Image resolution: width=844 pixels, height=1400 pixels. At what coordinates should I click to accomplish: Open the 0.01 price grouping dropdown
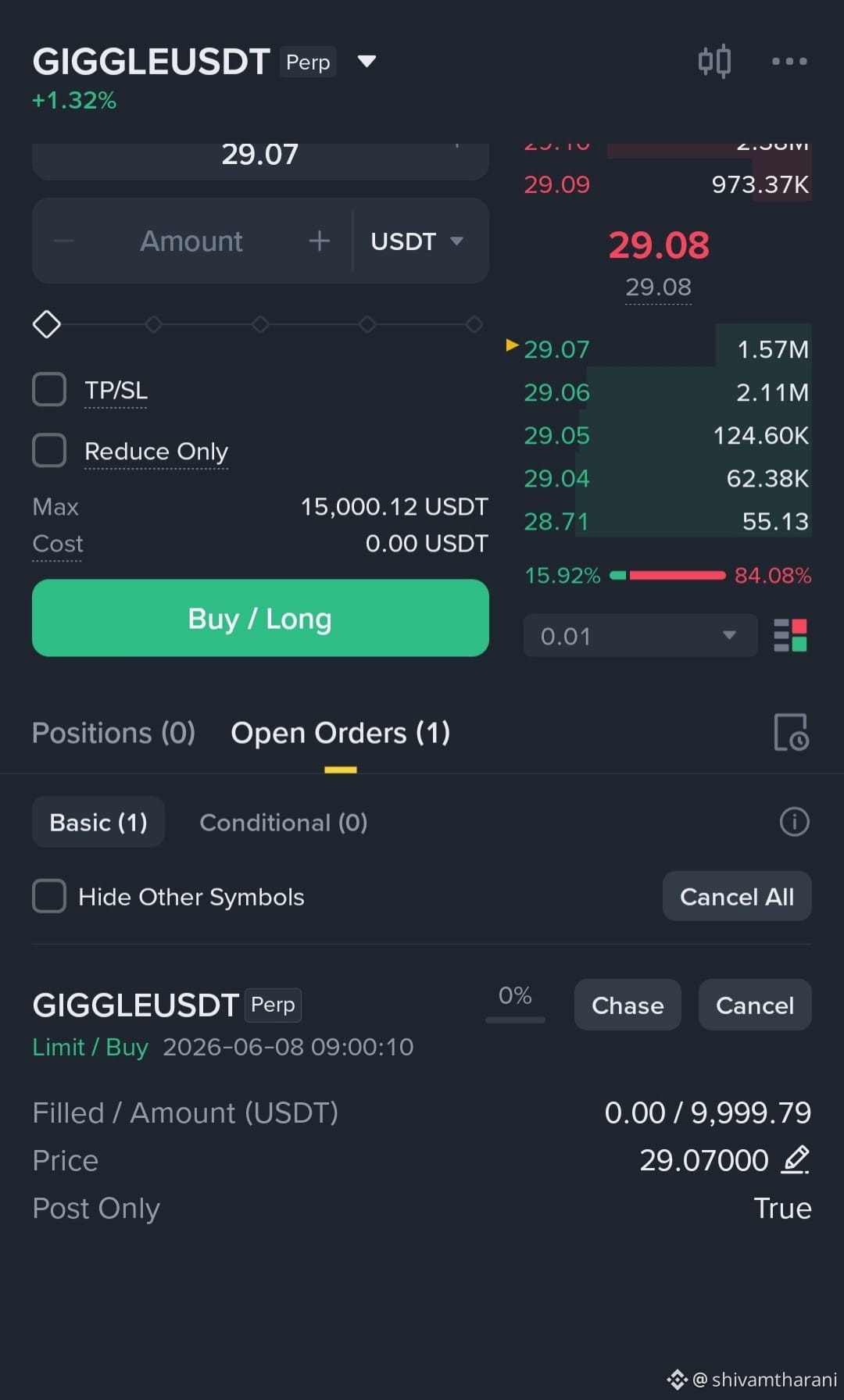(640, 635)
